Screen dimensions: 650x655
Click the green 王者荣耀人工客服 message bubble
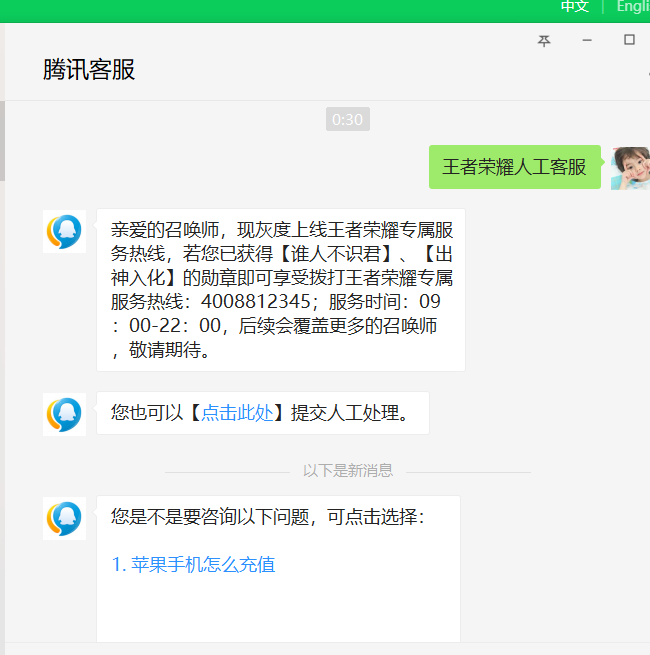point(514,167)
